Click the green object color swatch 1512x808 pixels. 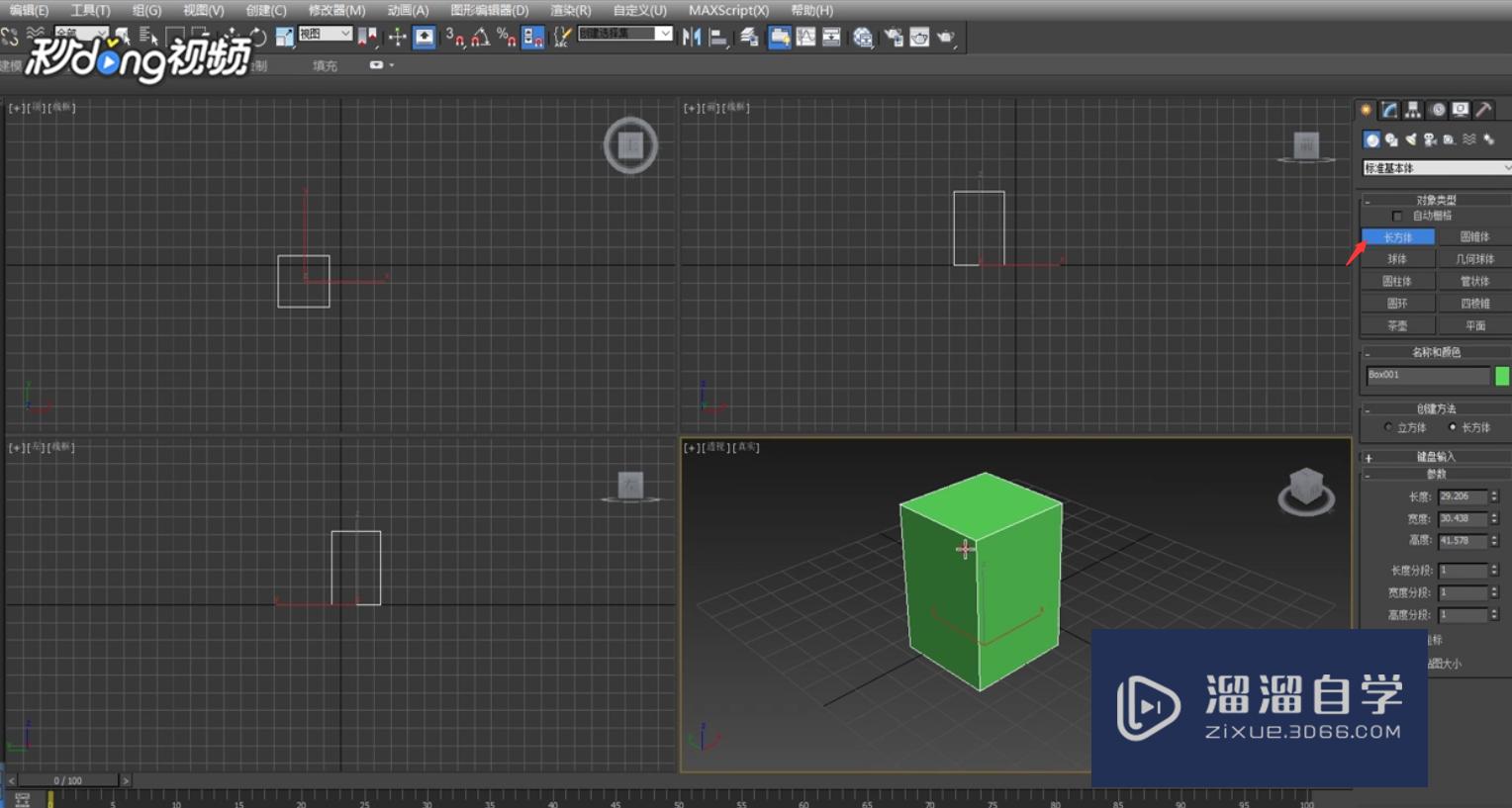click(x=1502, y=375)
